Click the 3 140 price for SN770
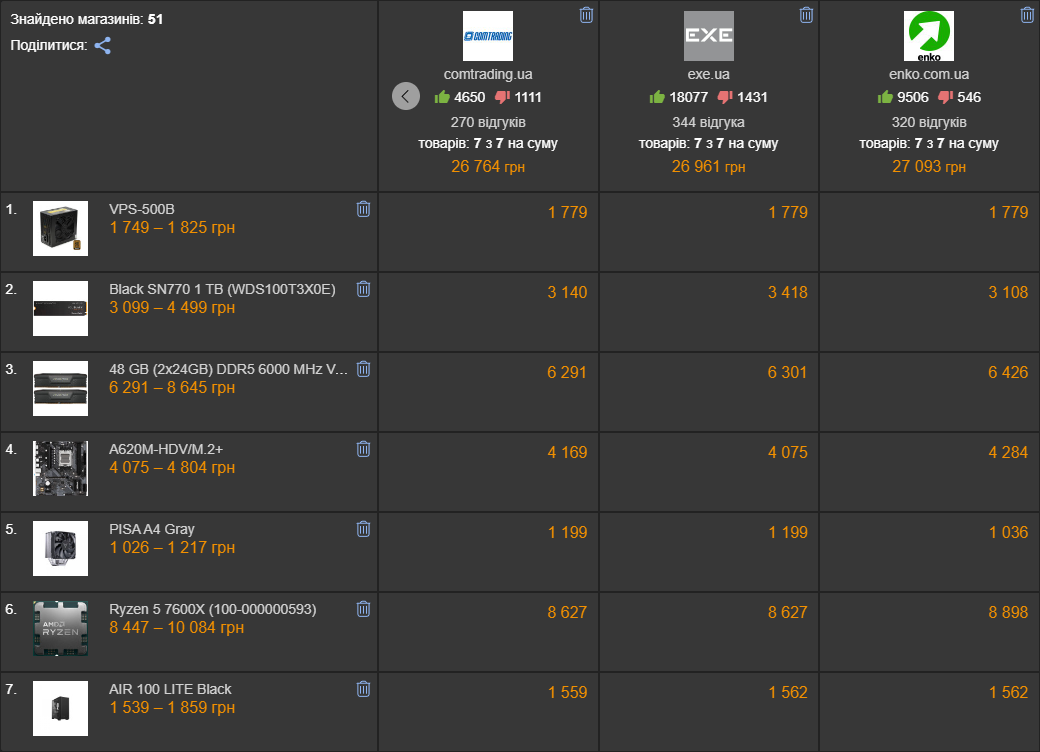This screenshot has height=752, width=1040. [567, 292]
